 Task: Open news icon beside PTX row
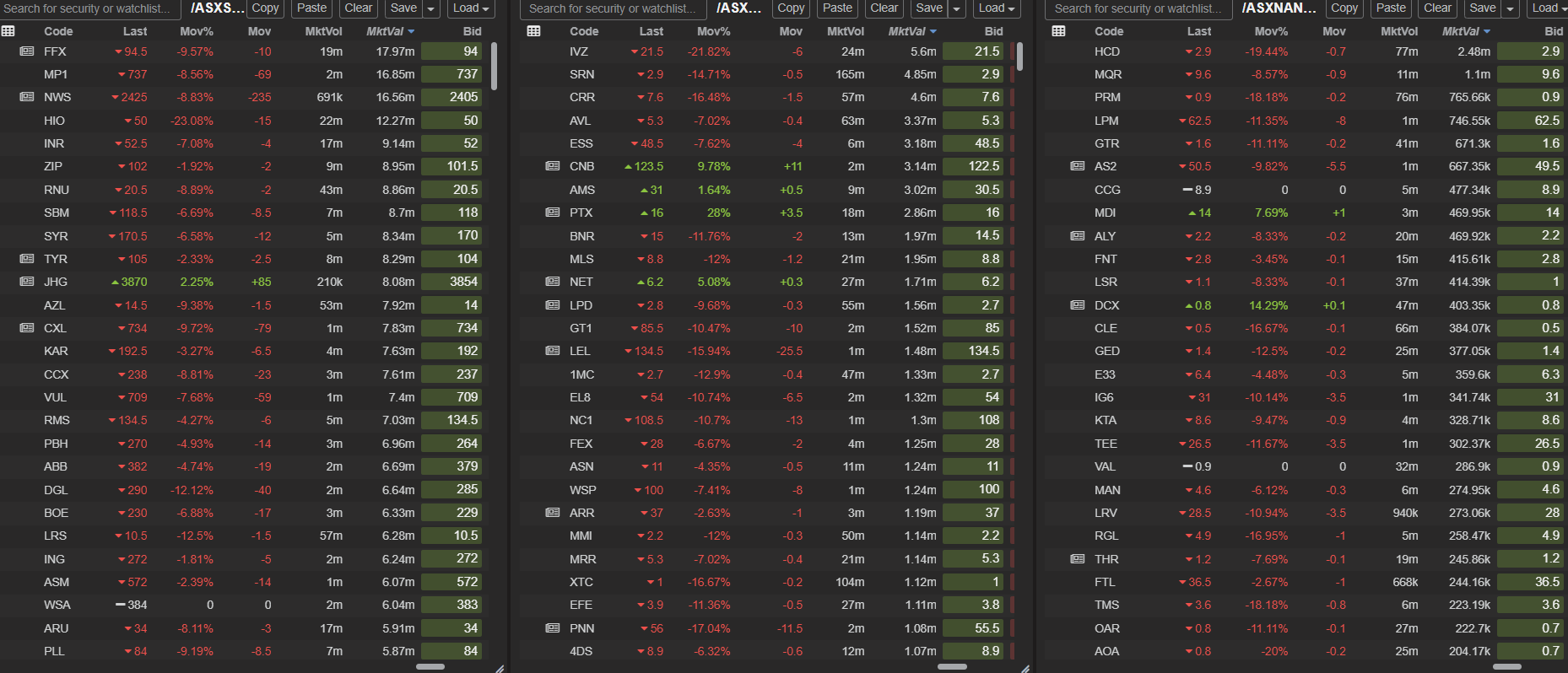(x=553, y=213)
